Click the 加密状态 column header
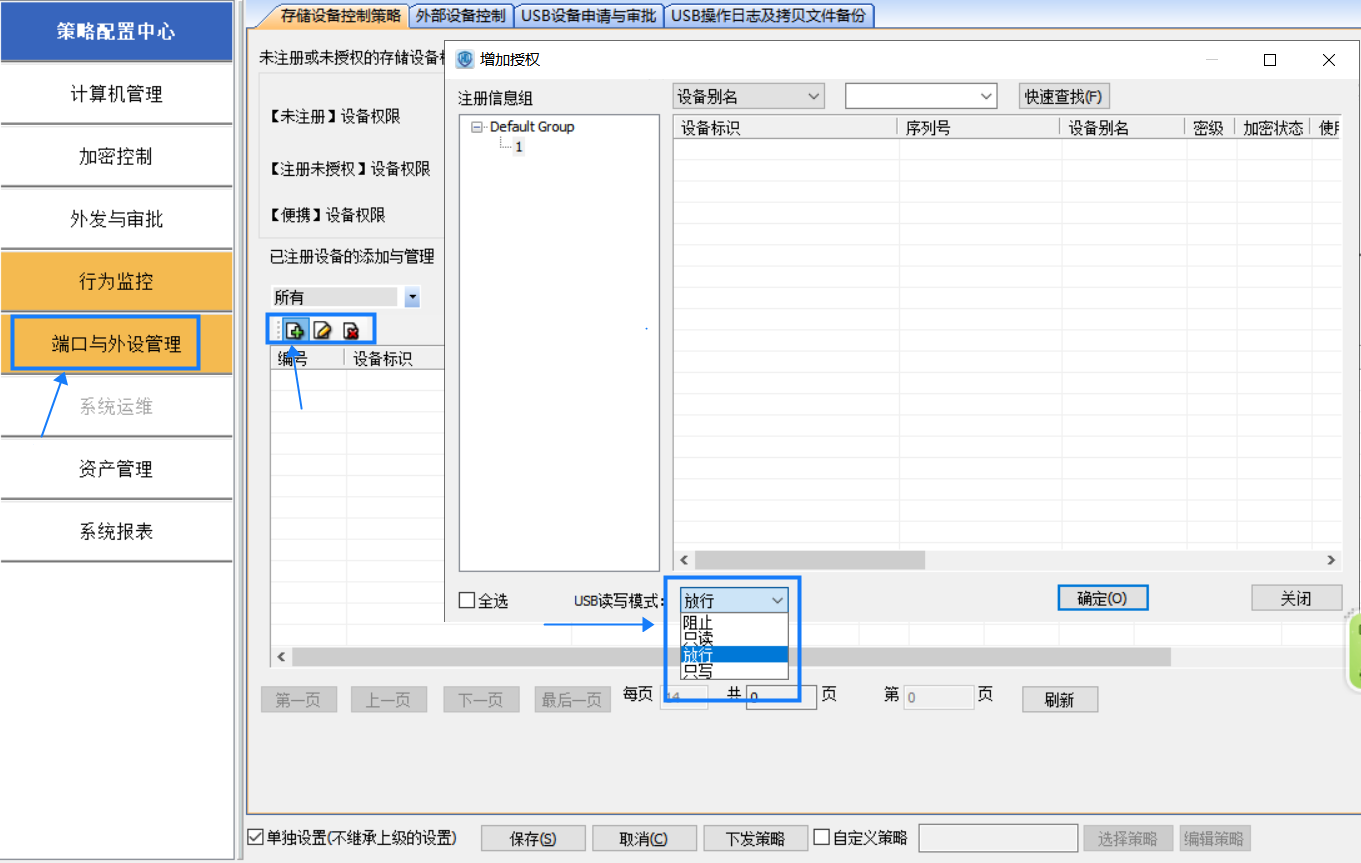The height and width of the screenshot is (863, 1361). click(x=1273, y=128)
